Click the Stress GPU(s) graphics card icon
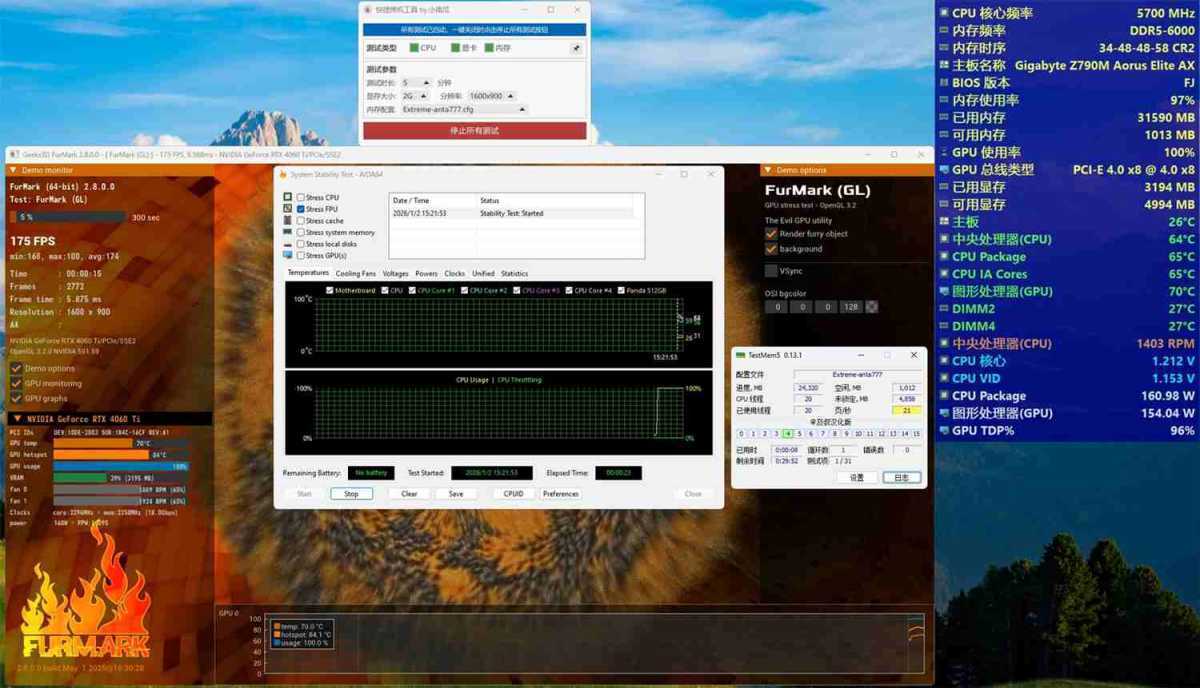This screenshot has height=688, width=1200. click(289, 253)
